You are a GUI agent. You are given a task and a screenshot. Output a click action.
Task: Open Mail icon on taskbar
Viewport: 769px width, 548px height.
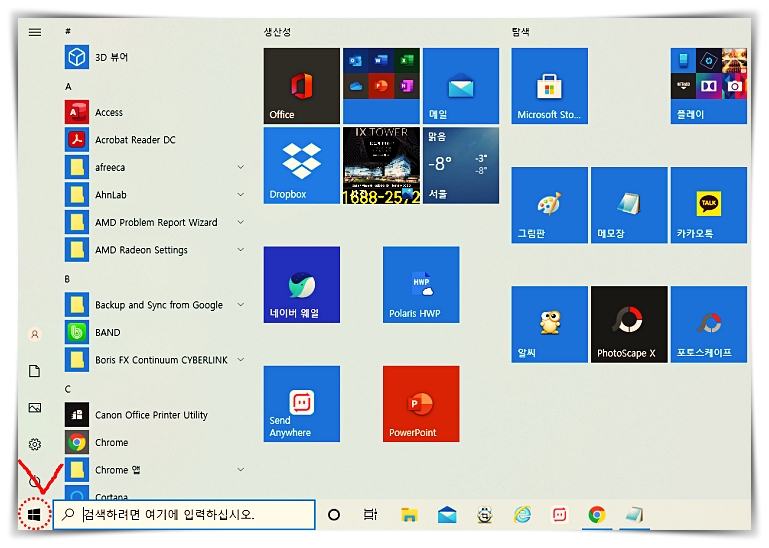[x=447, y=515]
